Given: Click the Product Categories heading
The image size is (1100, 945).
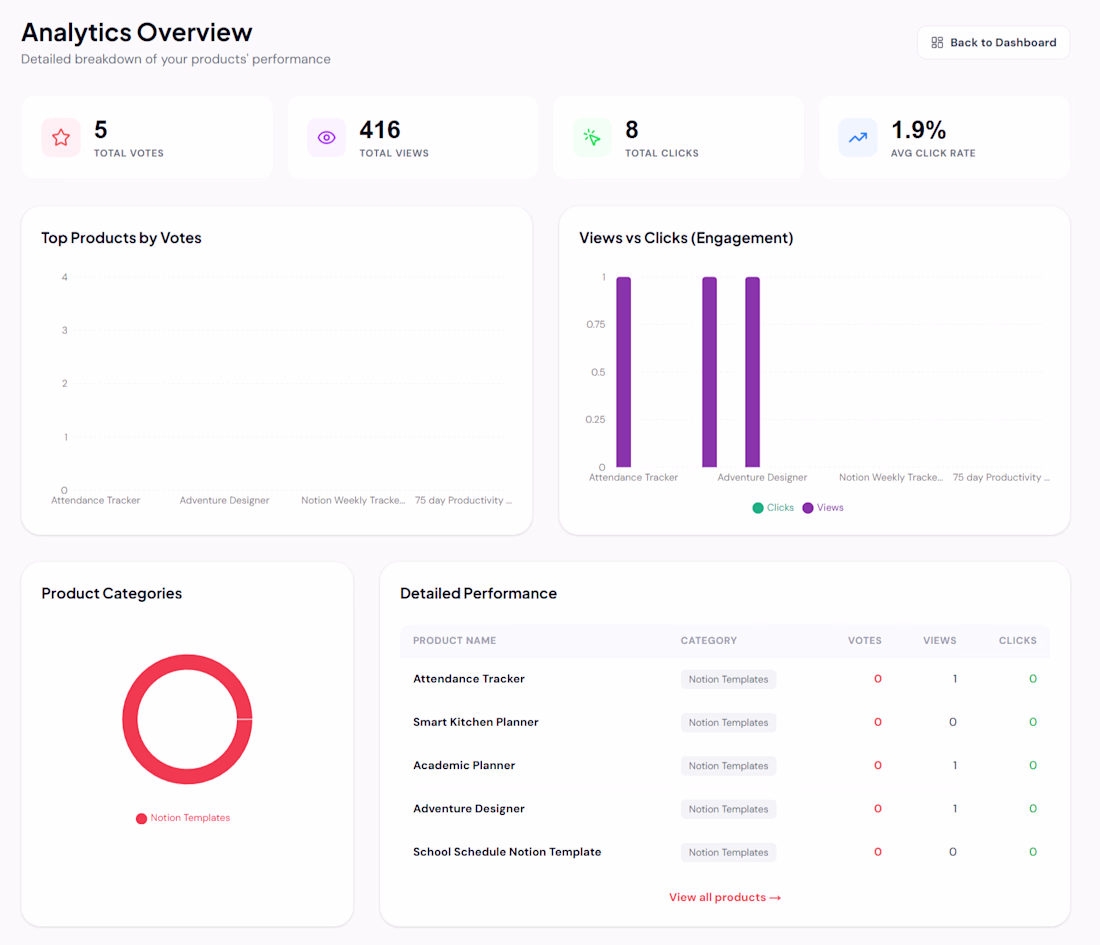Looking at the screenshot, I should pos(112,594).
